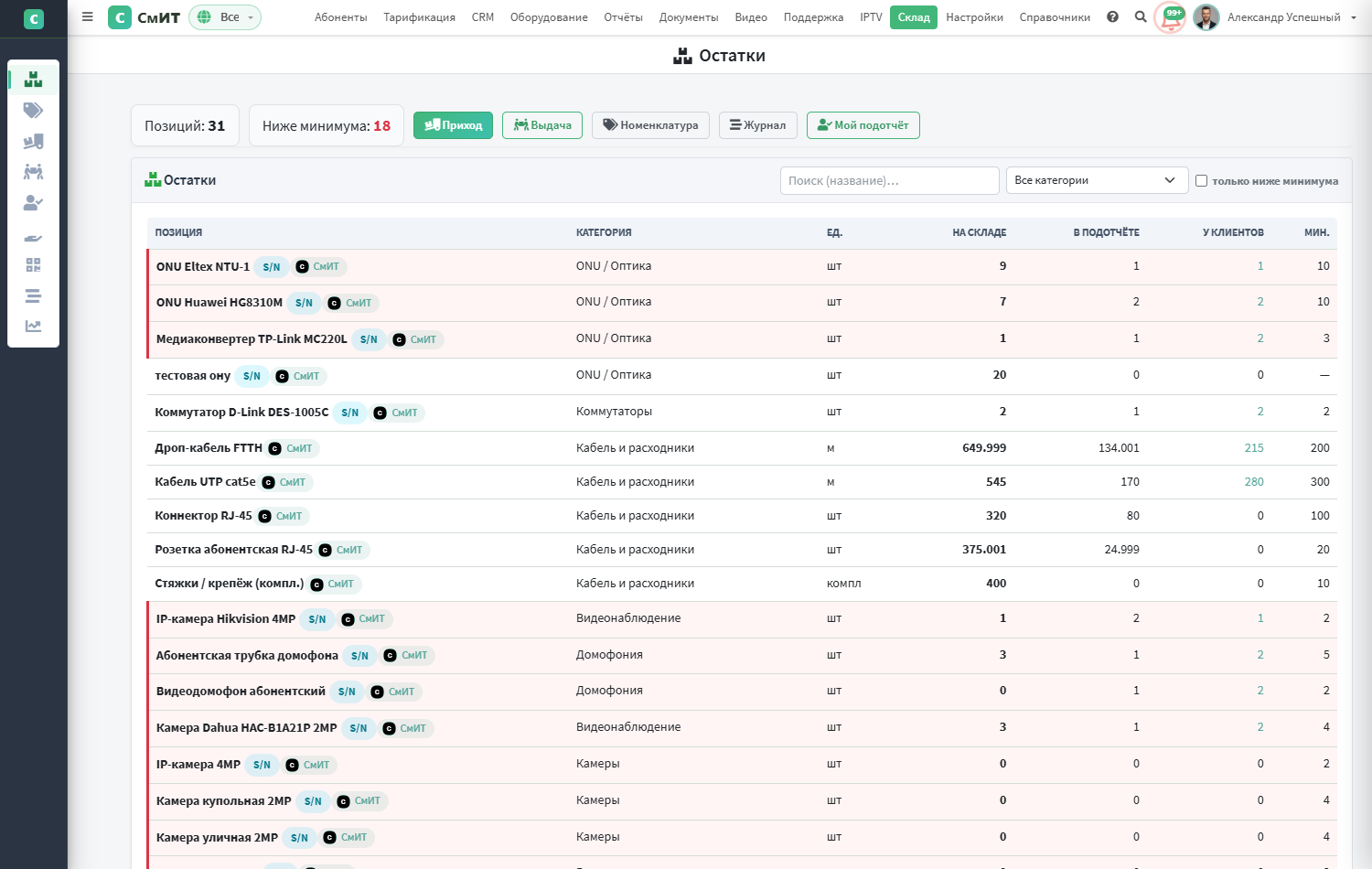The image size is (1372, 869).
Task: Click the 'ONU Huawei HG8310M' position name
Action: point(220,303)
